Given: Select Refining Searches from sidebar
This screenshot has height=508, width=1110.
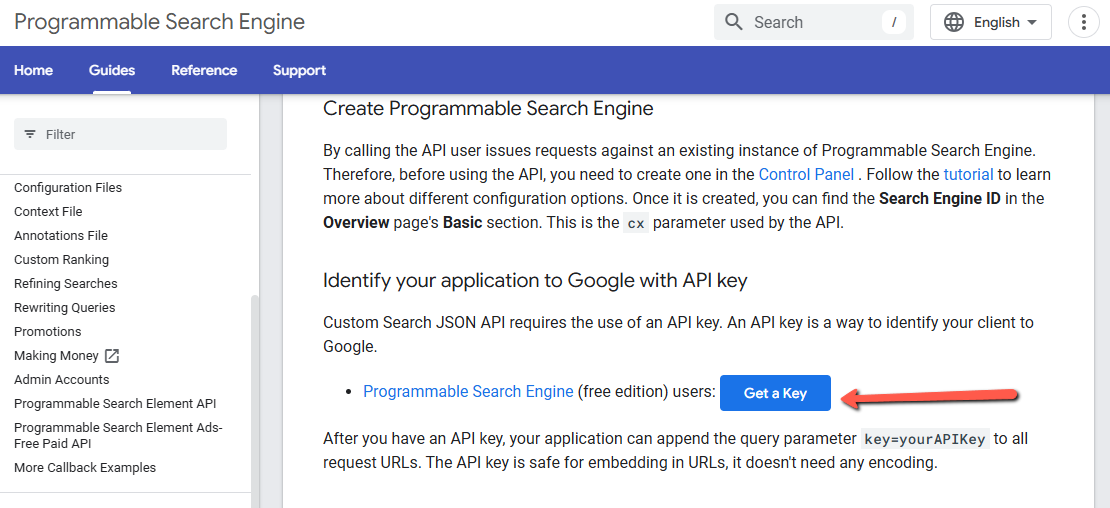Looking at the screenshot, I should 66,284.
